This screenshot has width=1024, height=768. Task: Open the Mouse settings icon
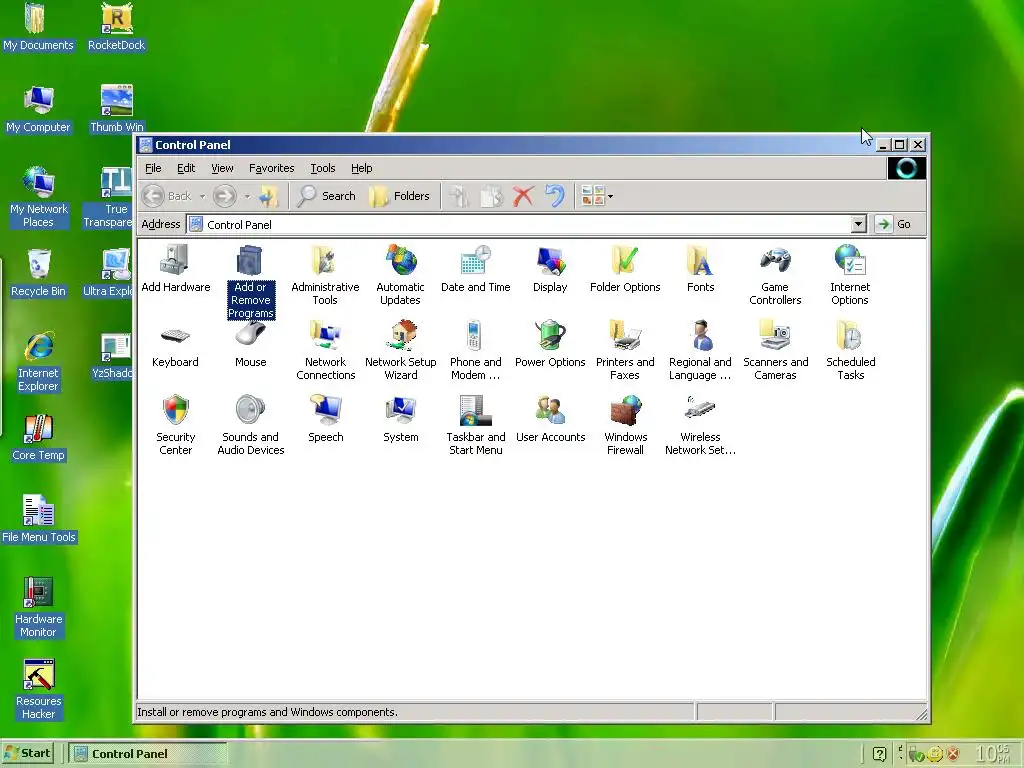coord(250,344)
